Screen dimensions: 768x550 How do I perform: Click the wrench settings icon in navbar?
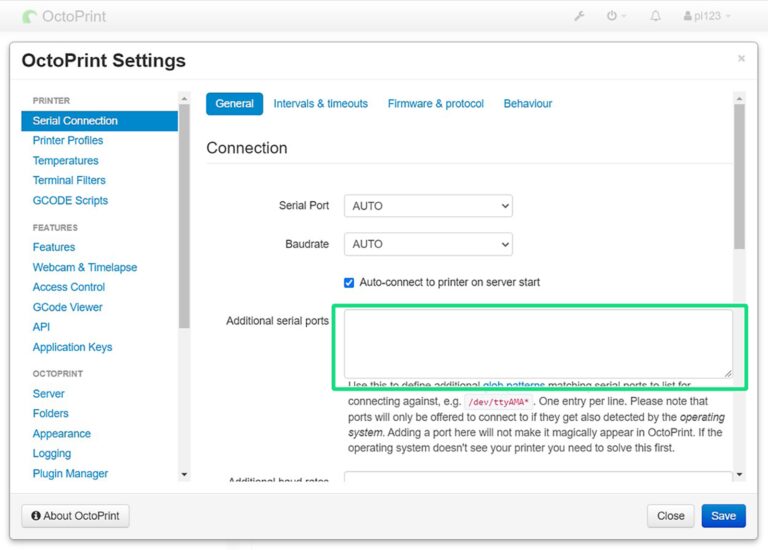(579, 16)
